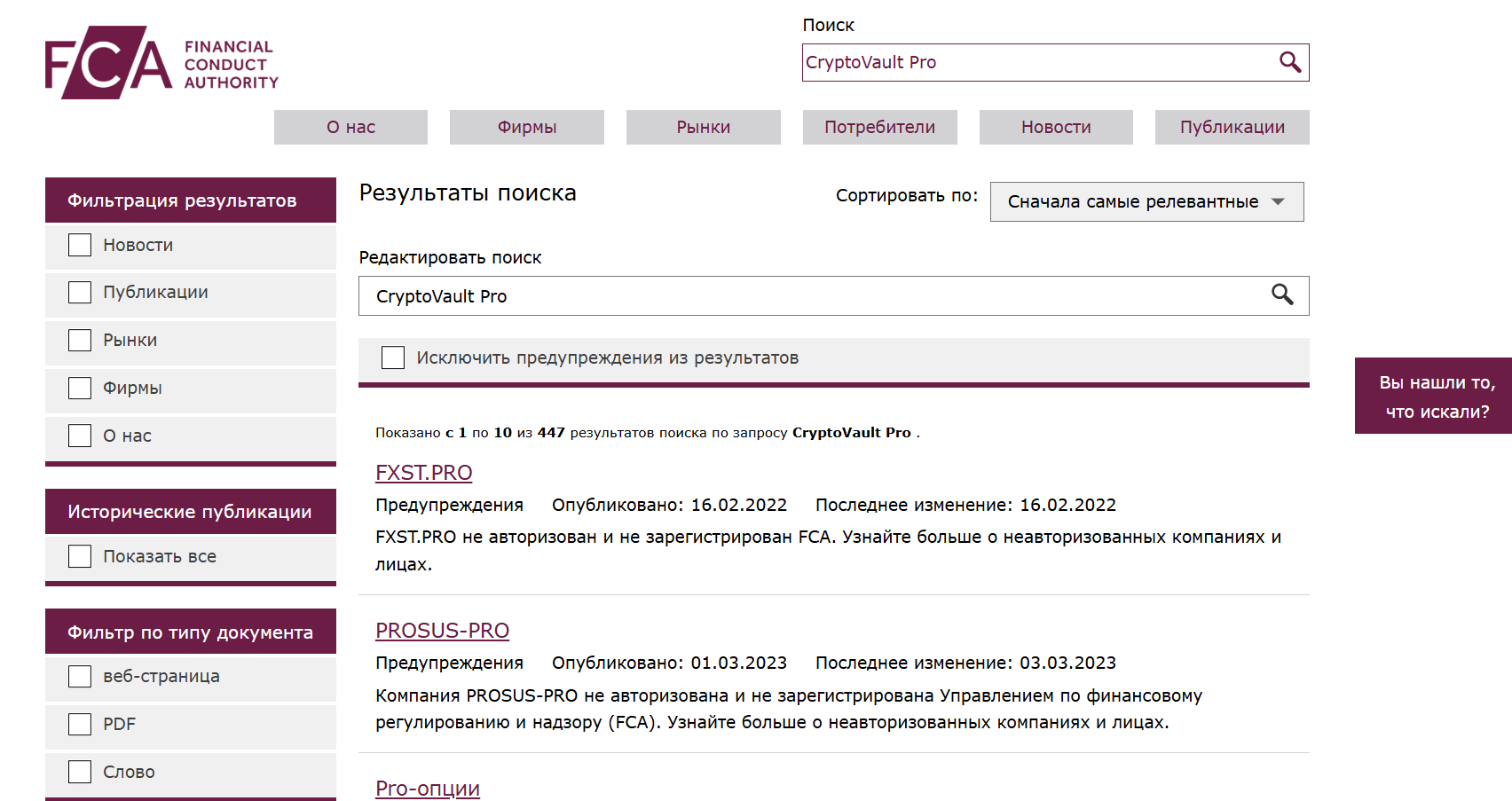The image size is (1512, 801).
Task: Check the веб-страница document type filter
Action: (79, 676)
